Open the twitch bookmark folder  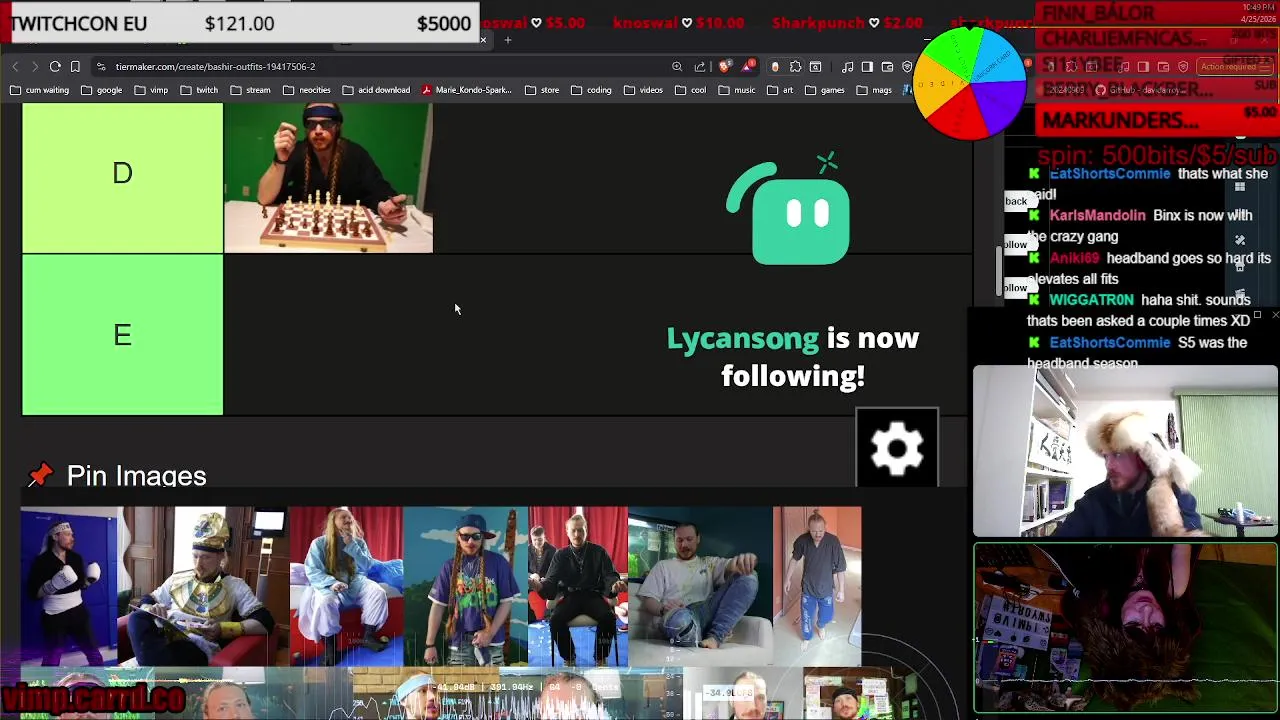tap(201, 90)
